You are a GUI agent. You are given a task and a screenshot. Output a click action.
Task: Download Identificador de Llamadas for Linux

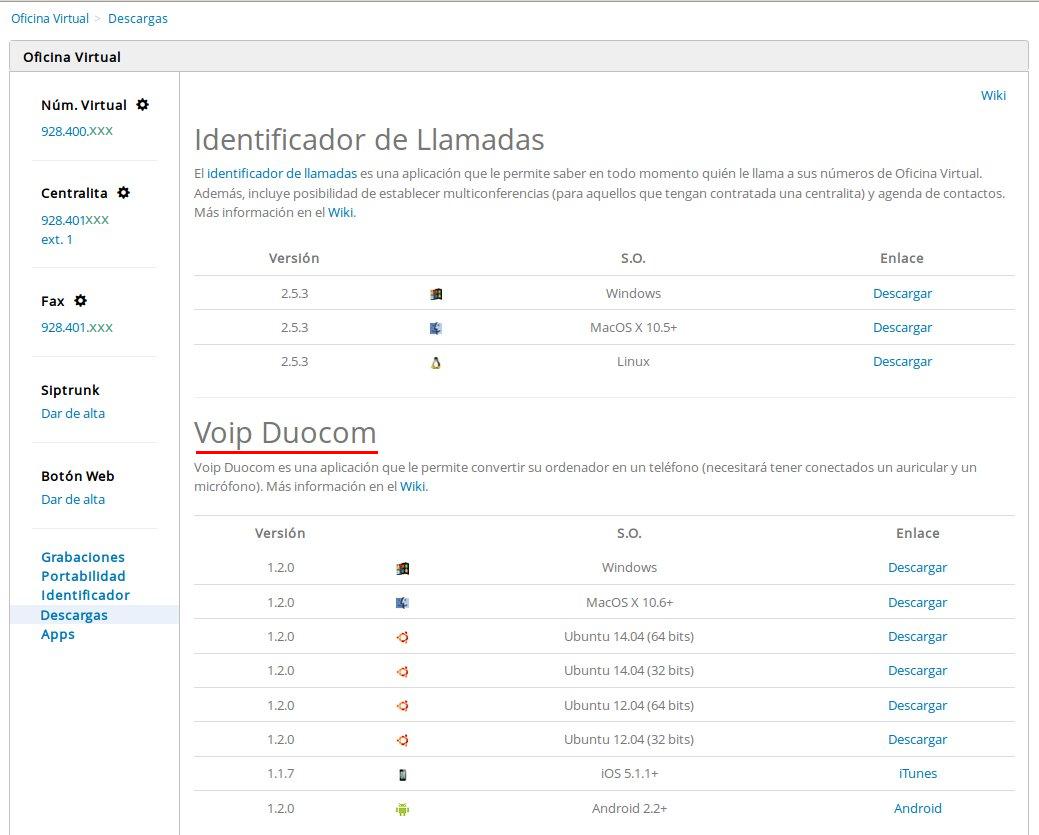click(x=902, y=362)
